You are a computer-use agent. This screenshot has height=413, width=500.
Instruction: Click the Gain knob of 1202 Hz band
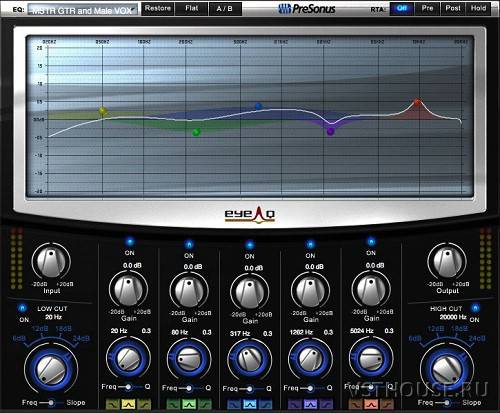click(310, 292)
